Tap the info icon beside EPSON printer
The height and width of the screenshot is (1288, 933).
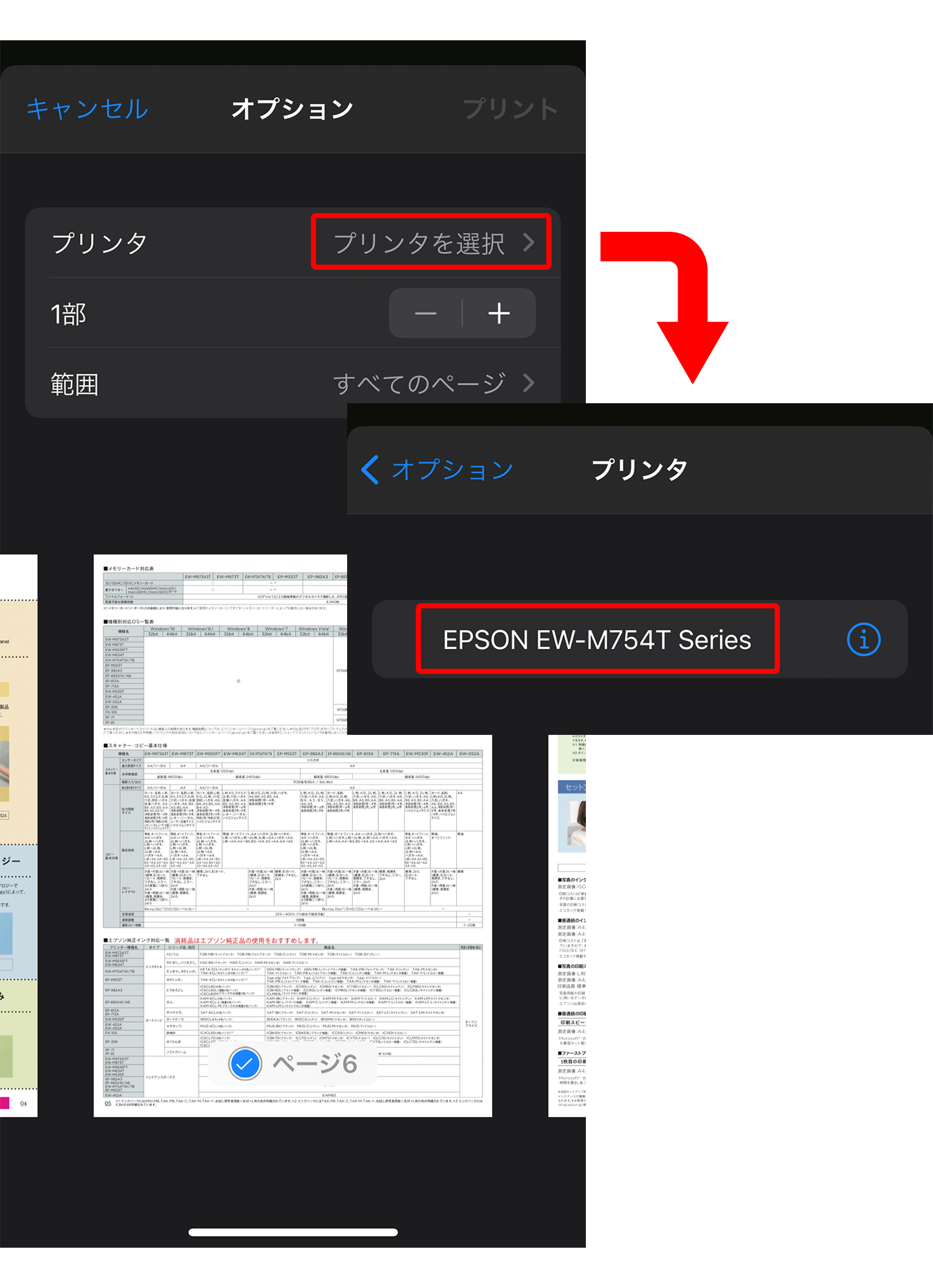(x=863, y=639)
